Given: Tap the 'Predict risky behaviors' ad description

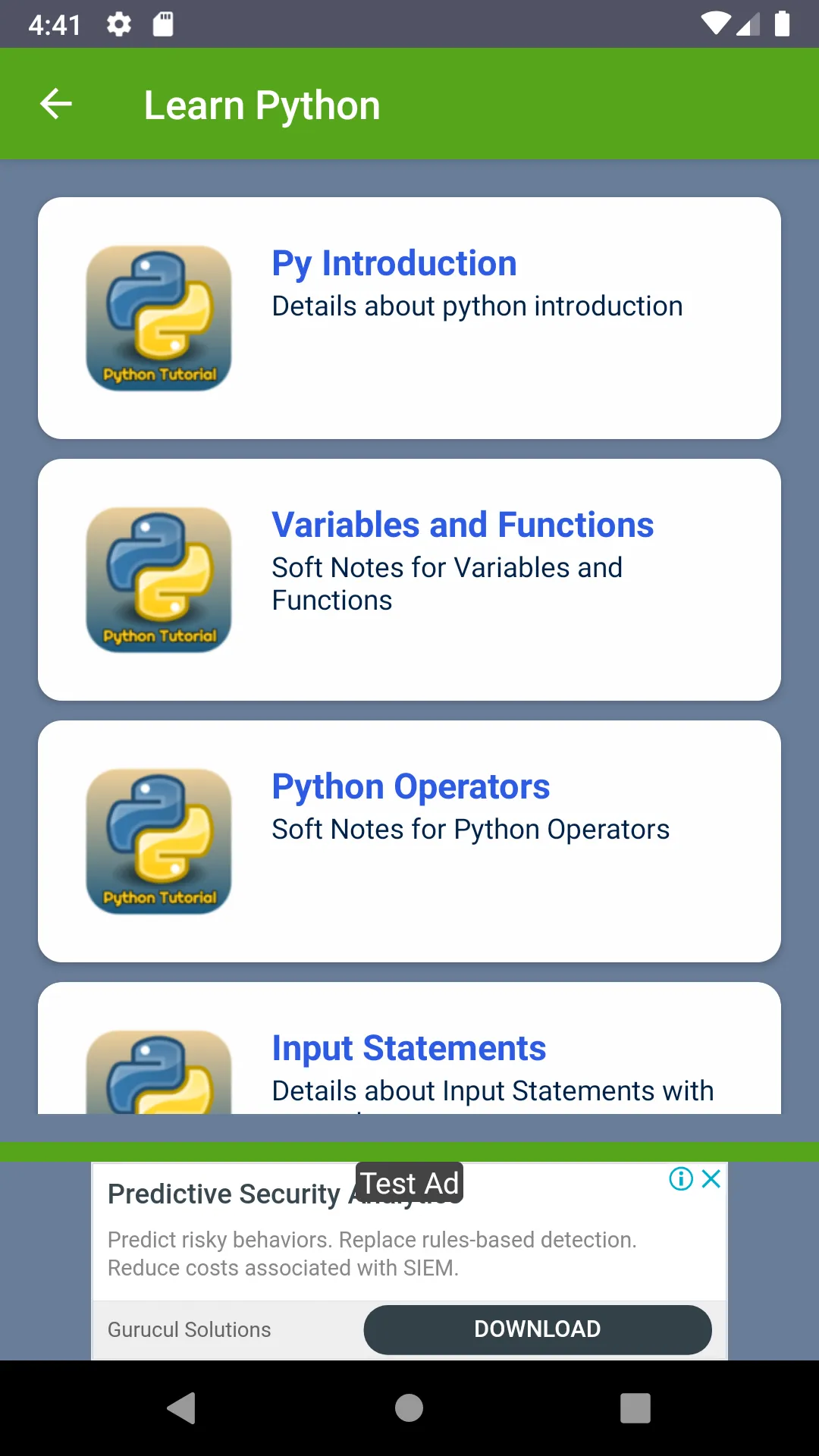Looking at the screenshot, I should pos(372,1254).
